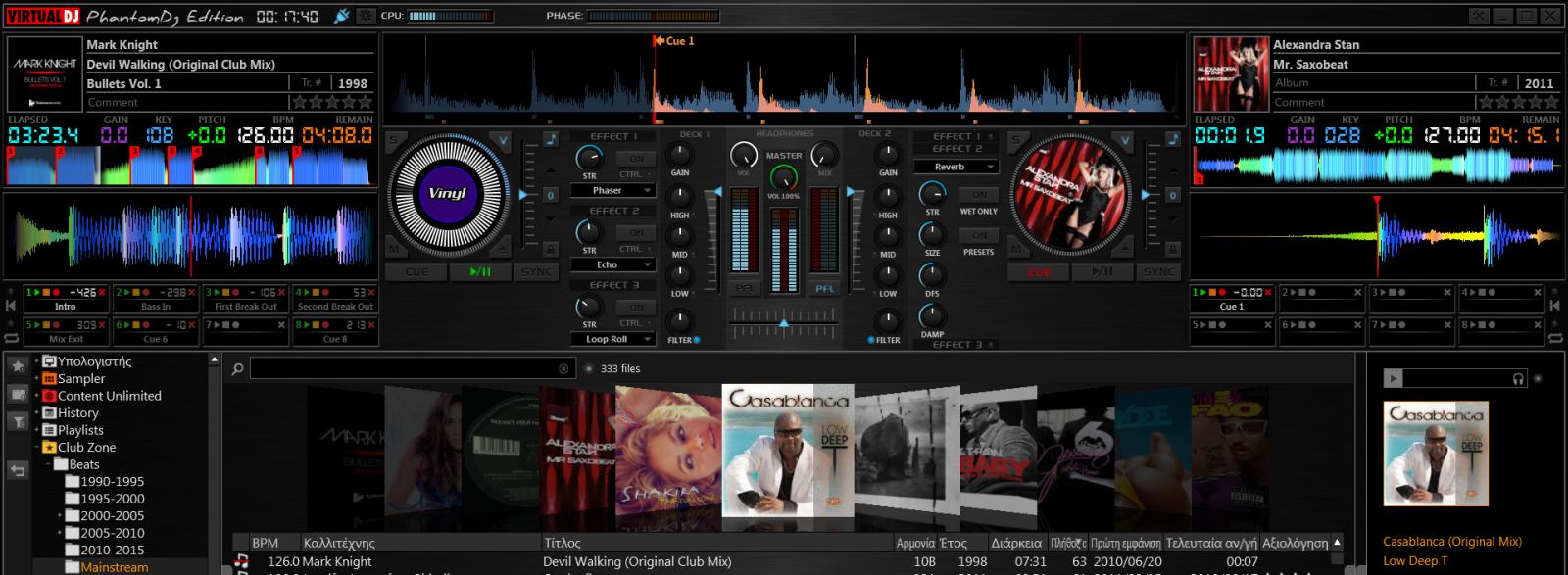Click the magnifier search icon in the browser
The height and width of the screenshot is (575, 1568).
pos(237,369)
